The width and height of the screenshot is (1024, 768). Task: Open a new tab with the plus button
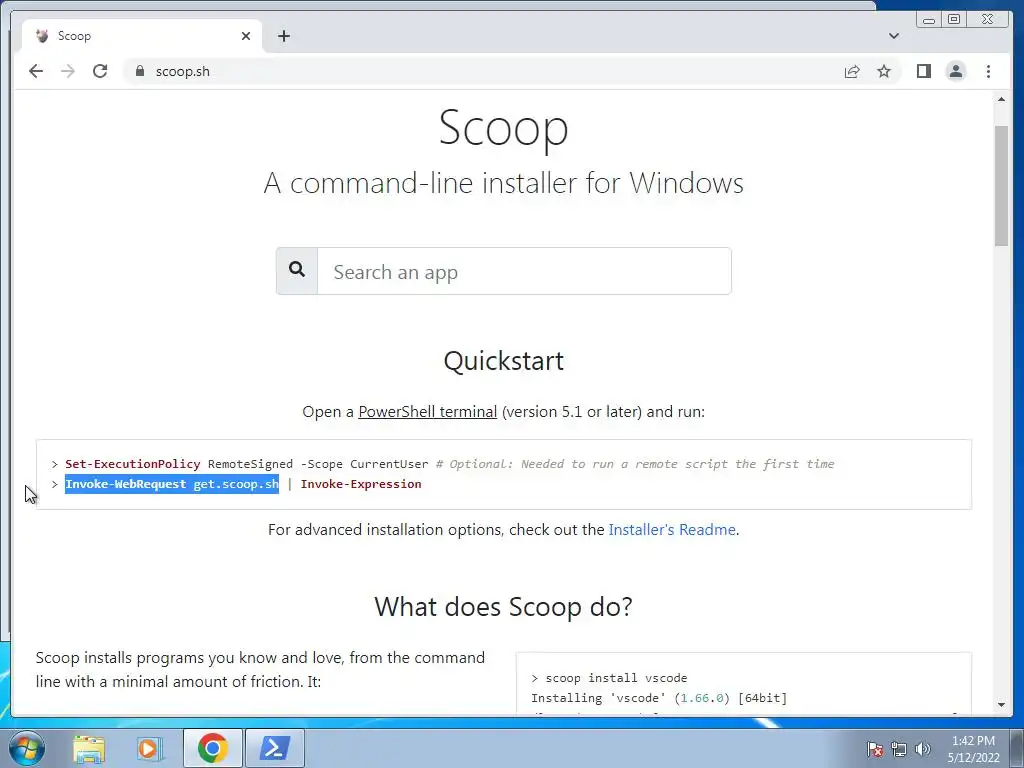[x=283, y=36]
